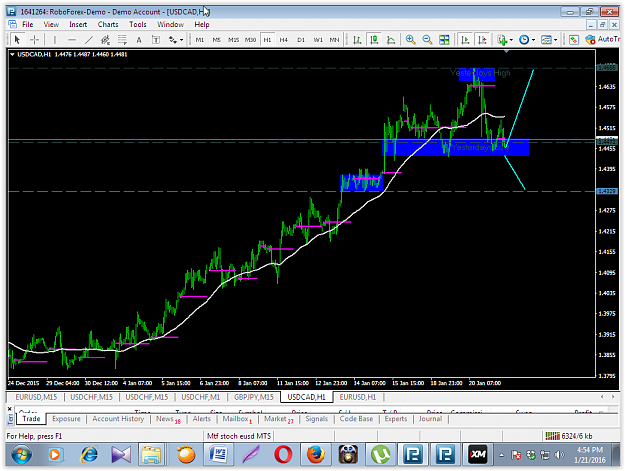Screen dimensions: 625x471
Task: Choose the trendline drawing tool
Action: [88, 39]
